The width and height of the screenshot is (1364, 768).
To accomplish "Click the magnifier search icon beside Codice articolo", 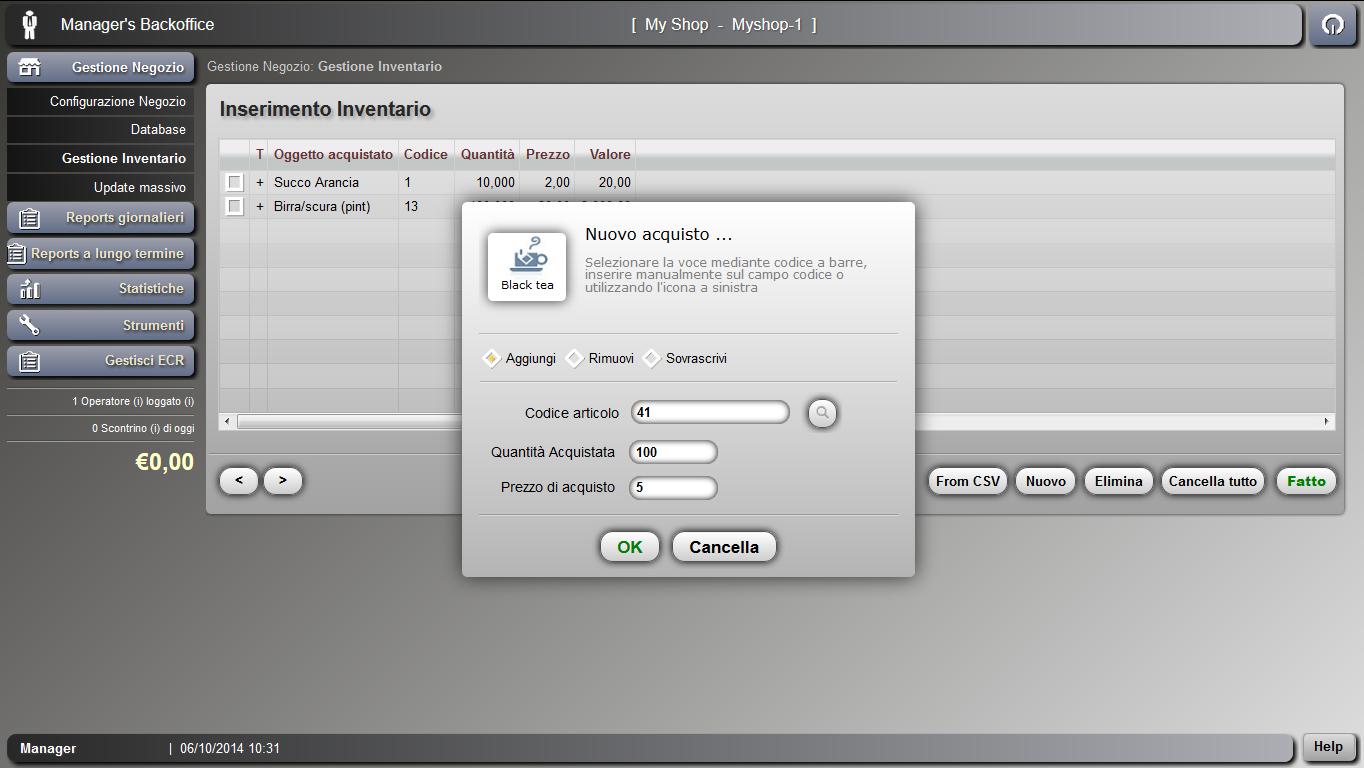I will coord(822,412).
